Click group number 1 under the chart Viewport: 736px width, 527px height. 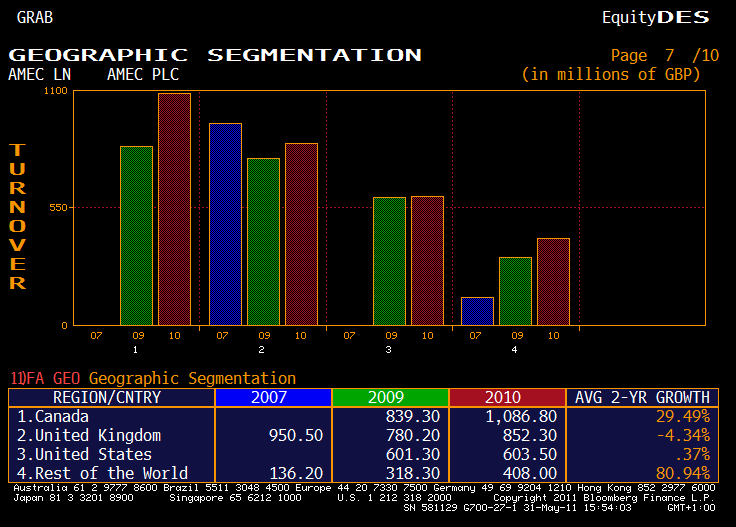(135, 350)
